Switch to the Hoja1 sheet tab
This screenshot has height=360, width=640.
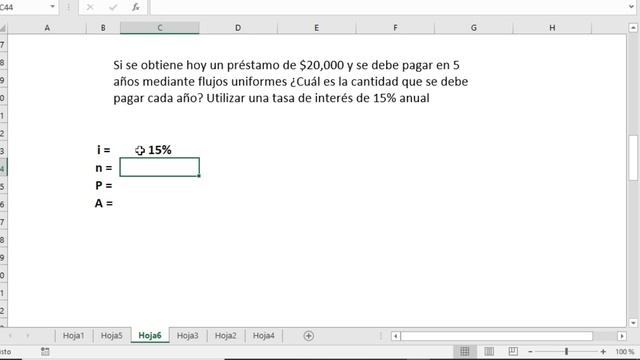coord(73,336)
